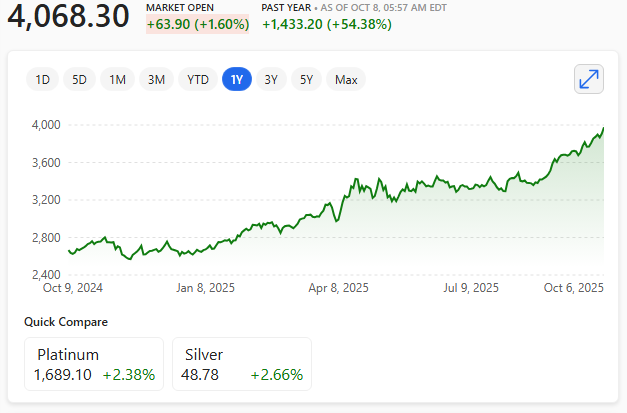Switch chart to 5D range

[x=79, y=80]
